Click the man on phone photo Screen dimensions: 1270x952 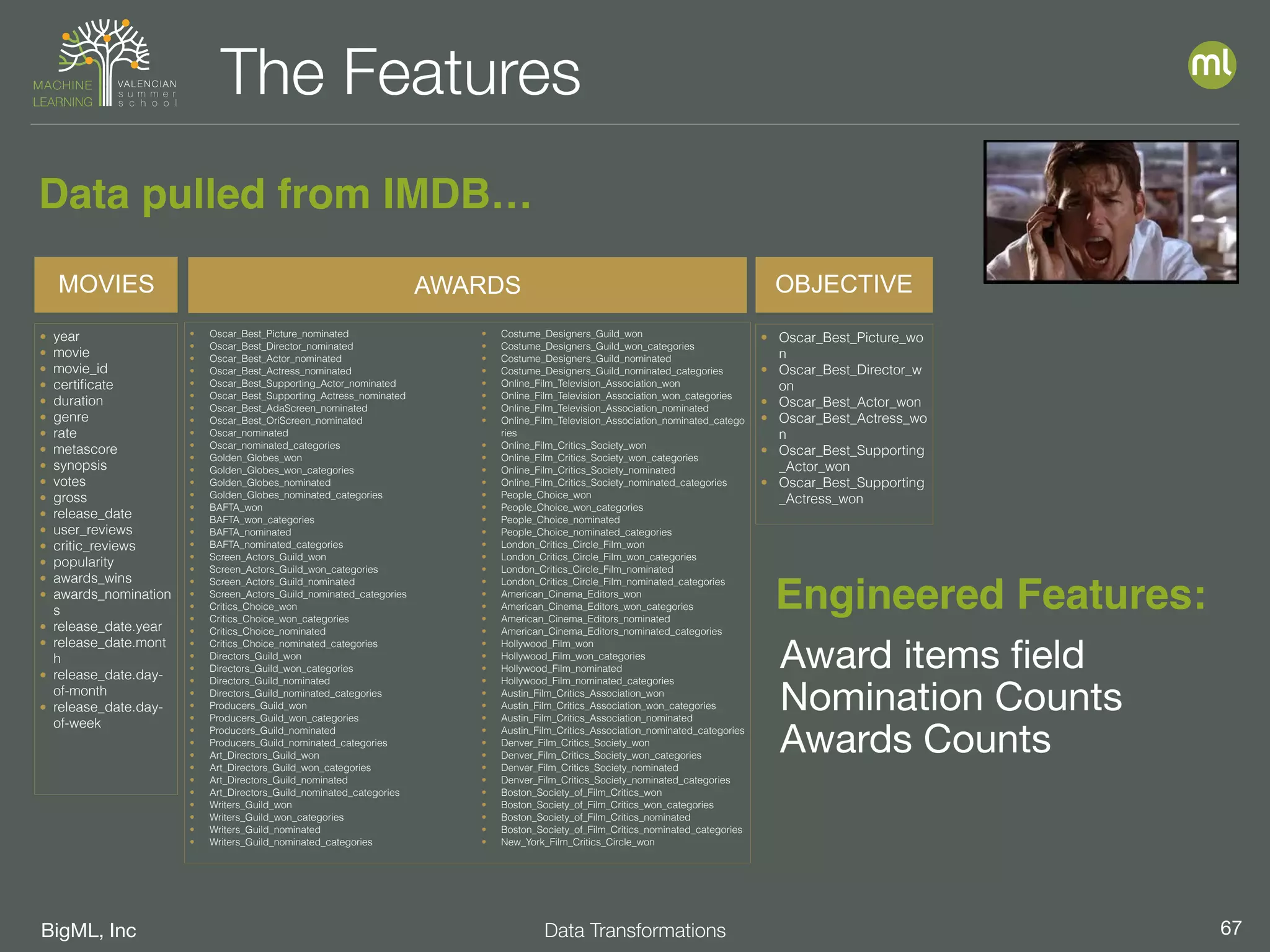1111,212
